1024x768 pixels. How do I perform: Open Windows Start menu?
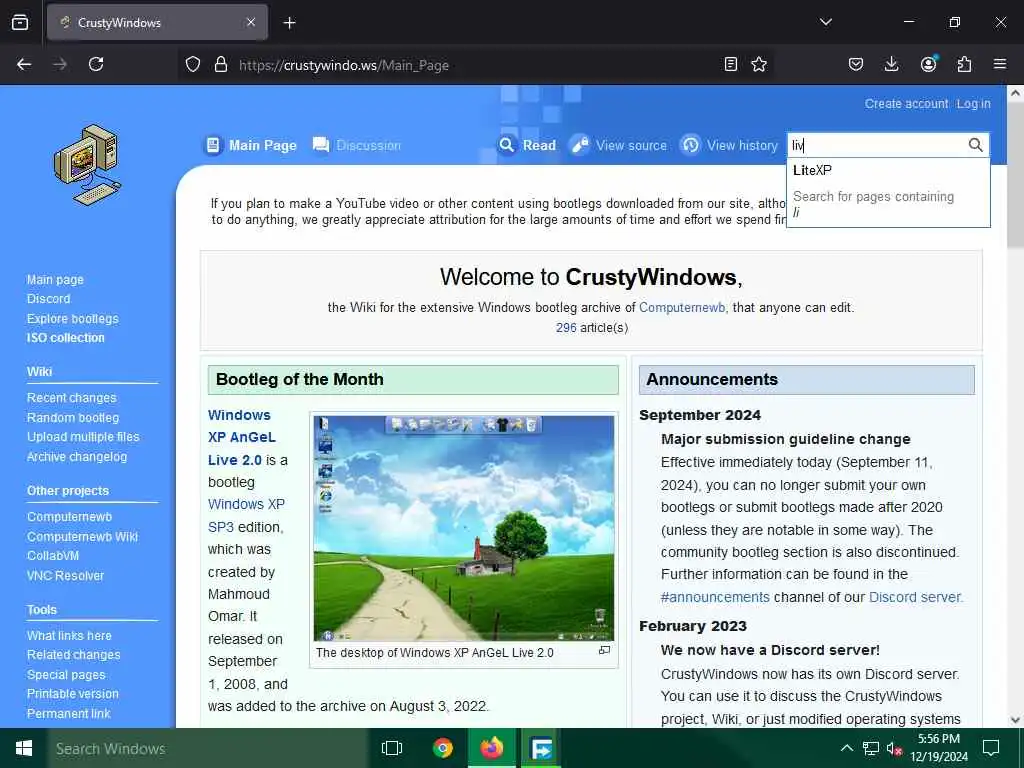(x=24, y=748)
